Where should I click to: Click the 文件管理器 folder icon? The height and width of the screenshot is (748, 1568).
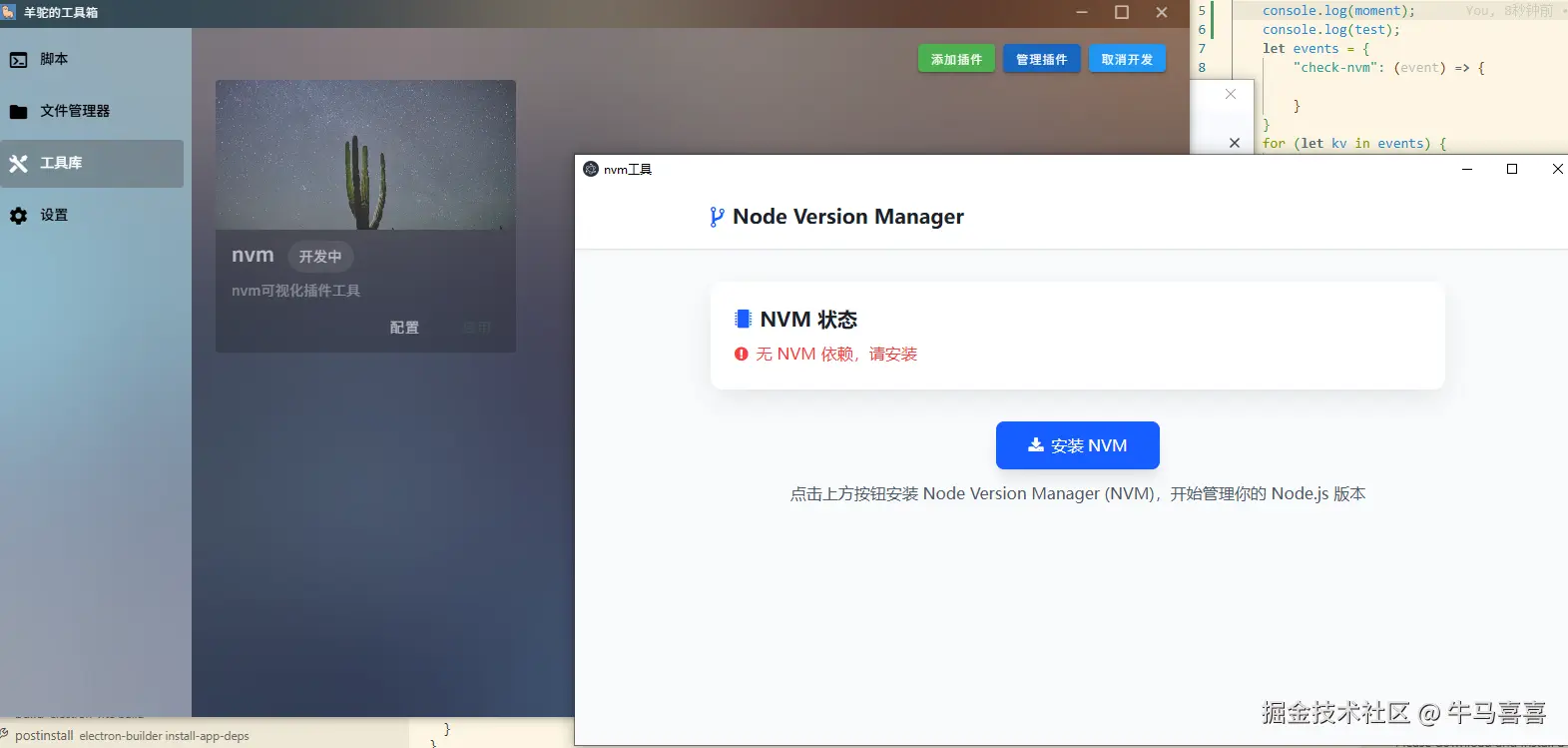[18, 112]
